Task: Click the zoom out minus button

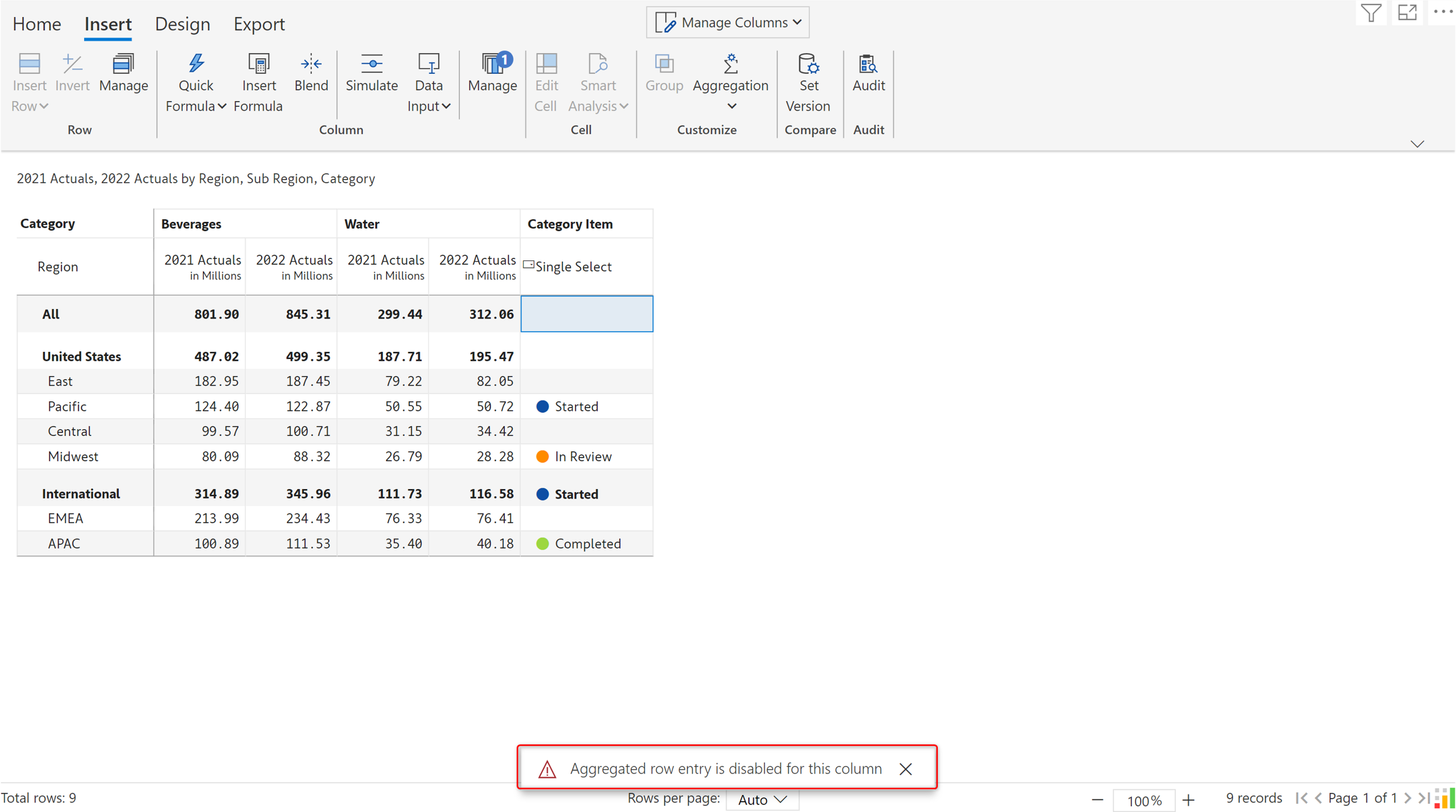Action: [1098, 800]
